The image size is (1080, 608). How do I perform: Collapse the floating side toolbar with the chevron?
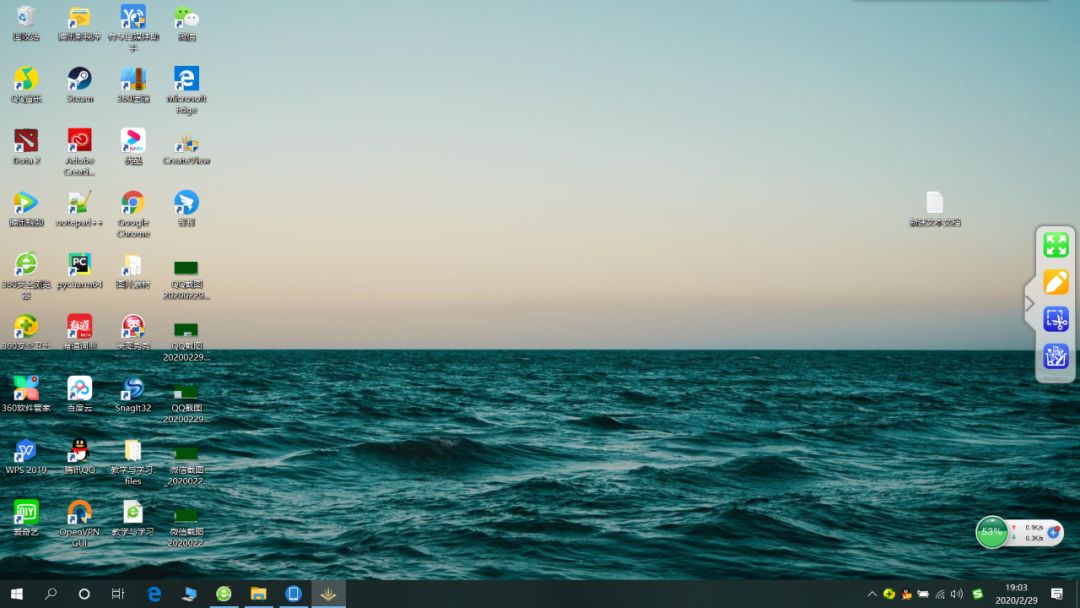click(1030, 303)
